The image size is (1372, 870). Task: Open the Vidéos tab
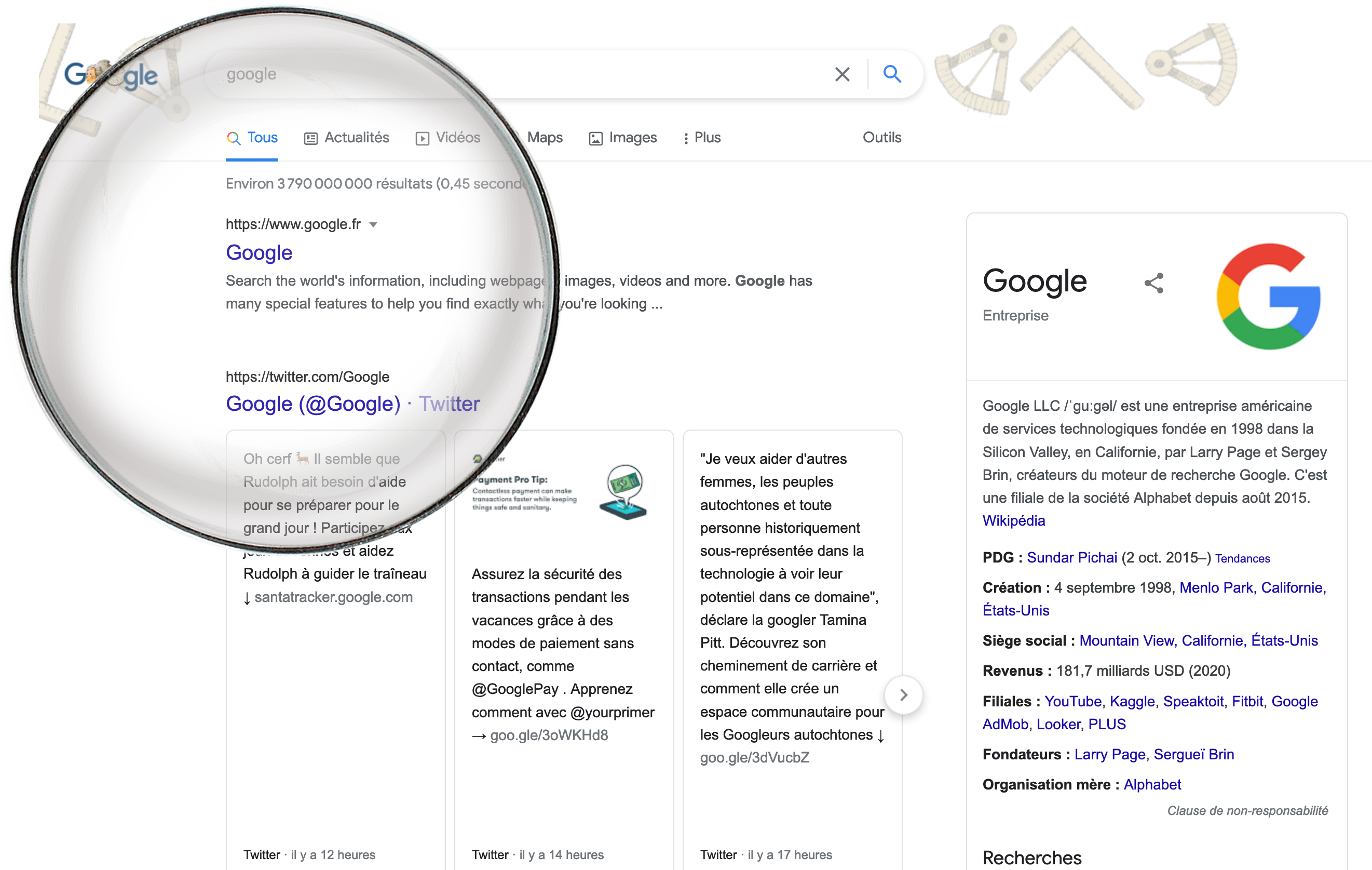coord(448,138)
